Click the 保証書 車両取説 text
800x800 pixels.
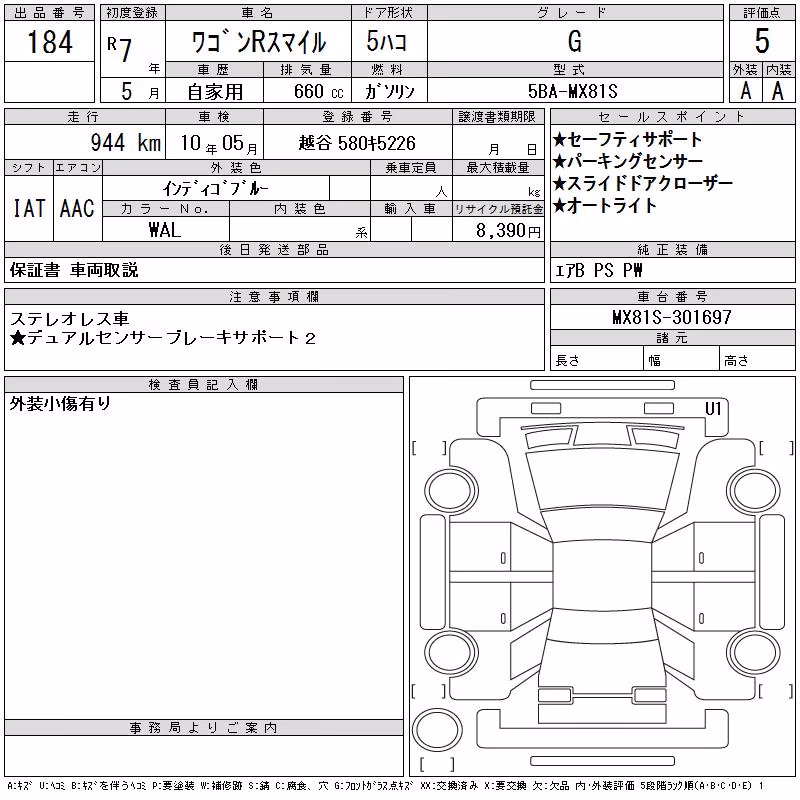[74, 270]
